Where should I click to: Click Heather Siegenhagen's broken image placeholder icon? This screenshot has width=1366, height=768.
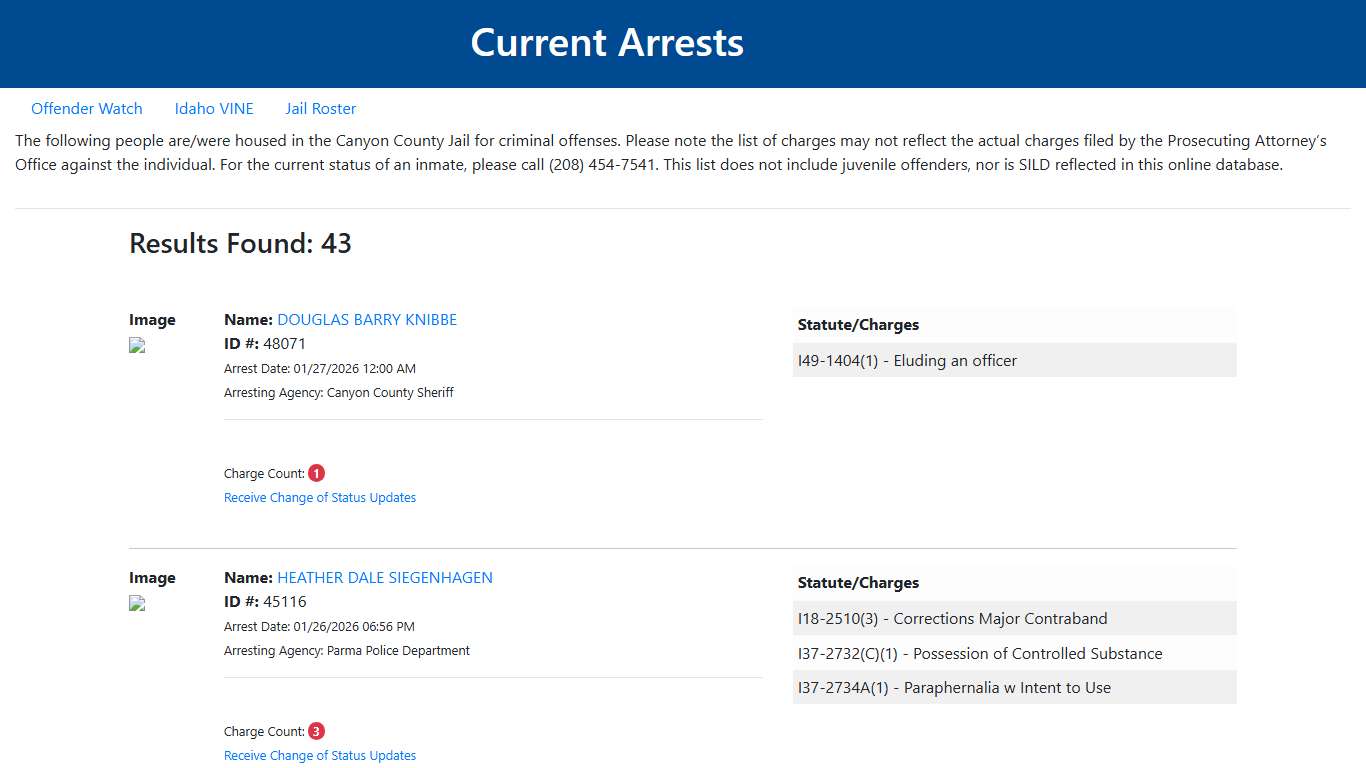136,603
